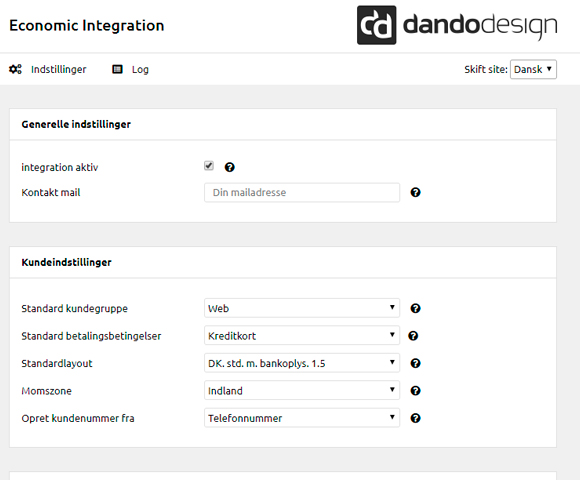The width and height of the screenshot is (580, 480).
Task: Click help icon beside Kontakt mail field
Action: pyautogui.click(x=415, y=192)
